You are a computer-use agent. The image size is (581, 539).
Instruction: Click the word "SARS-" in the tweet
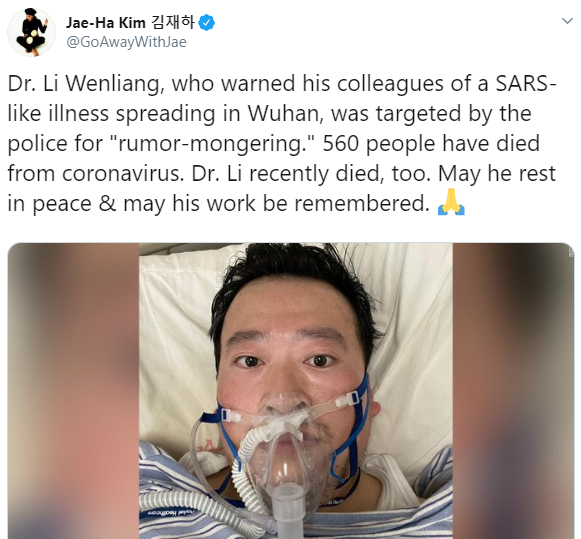pyautogui.click(x=526, y=84)
